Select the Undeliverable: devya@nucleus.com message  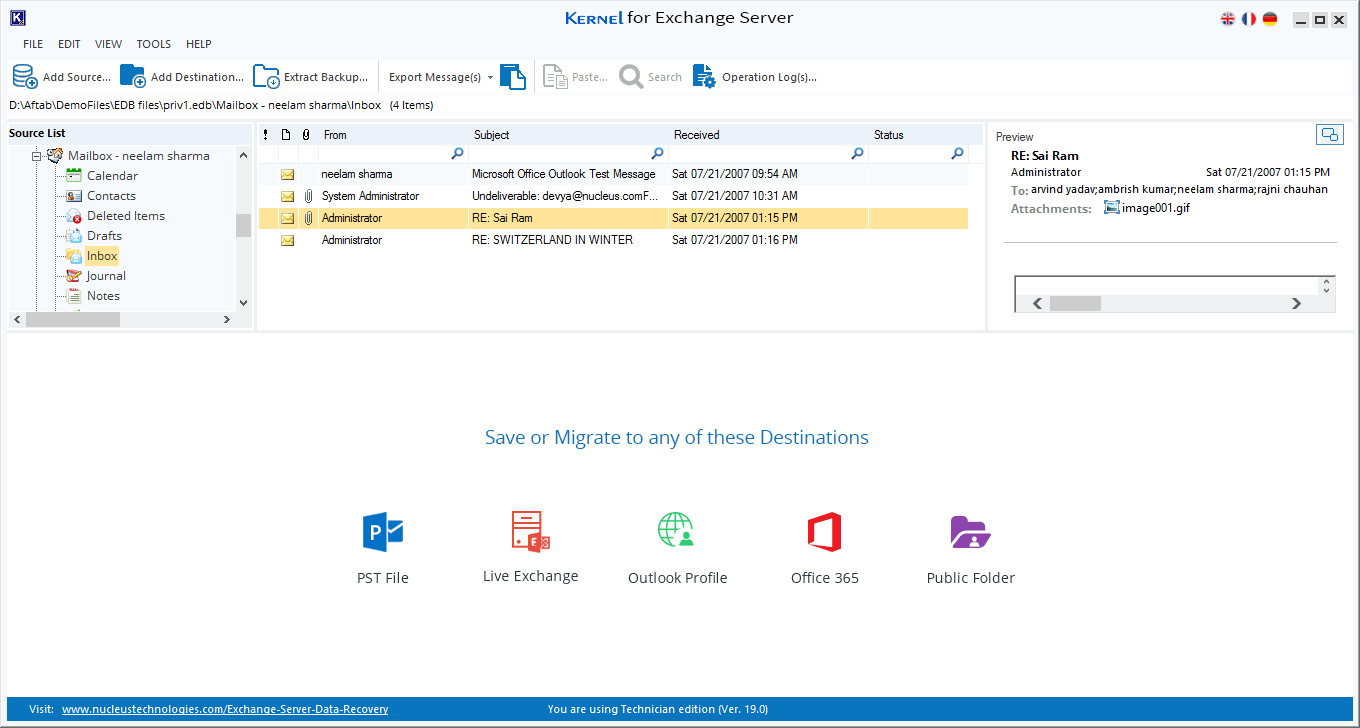tap(613, 196)
